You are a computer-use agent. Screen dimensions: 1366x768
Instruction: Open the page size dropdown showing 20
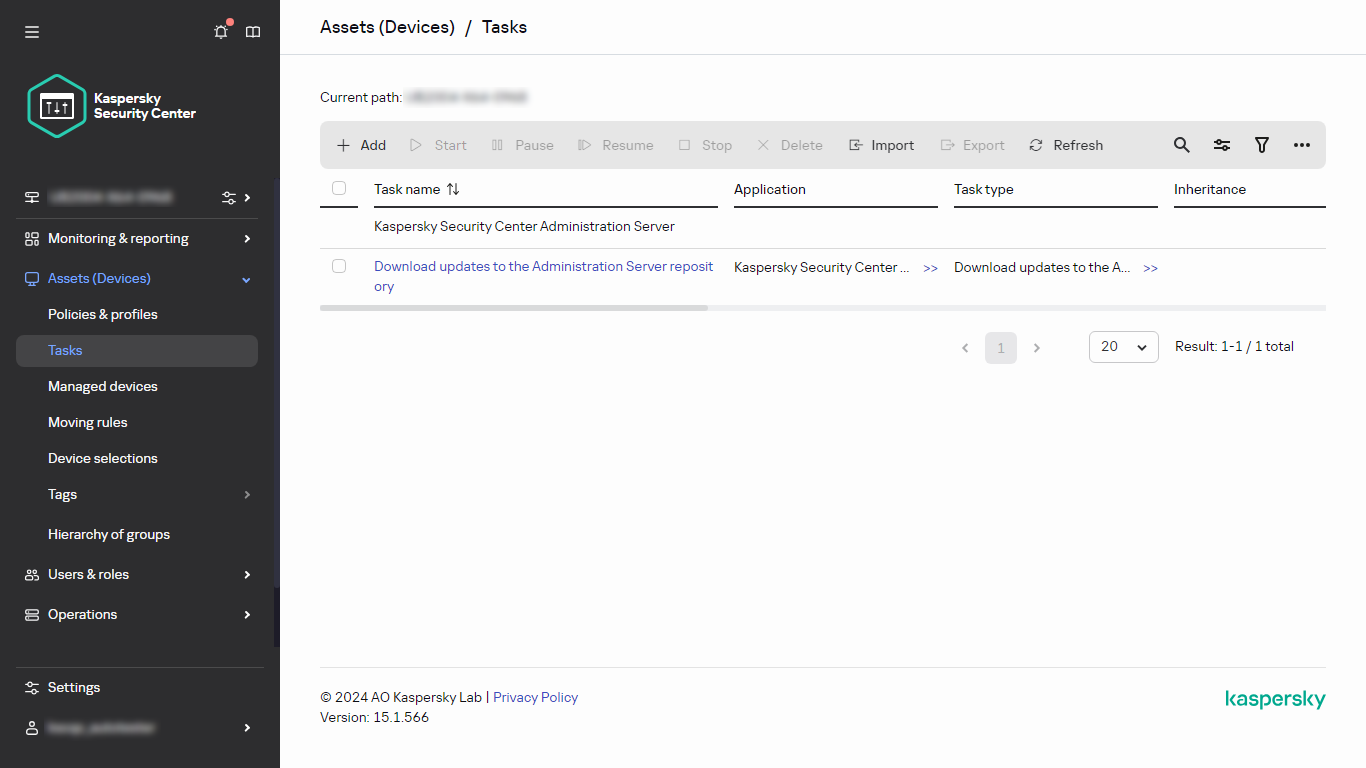tap(1123, 346)
